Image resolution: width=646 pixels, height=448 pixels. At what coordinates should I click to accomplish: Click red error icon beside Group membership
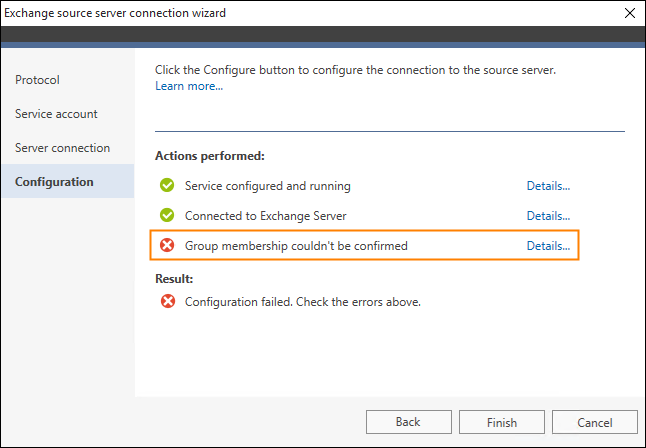[167, 245]
